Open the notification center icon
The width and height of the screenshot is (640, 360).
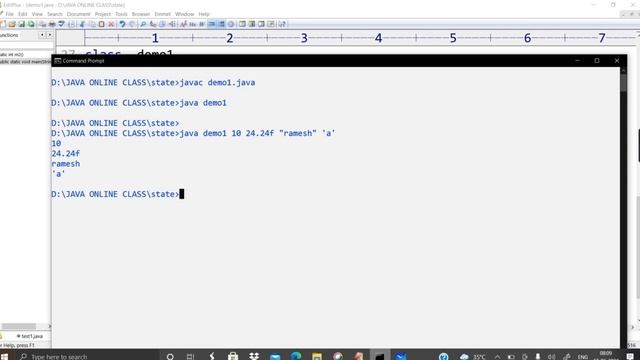pyautogui.click(x=631, y=356)
